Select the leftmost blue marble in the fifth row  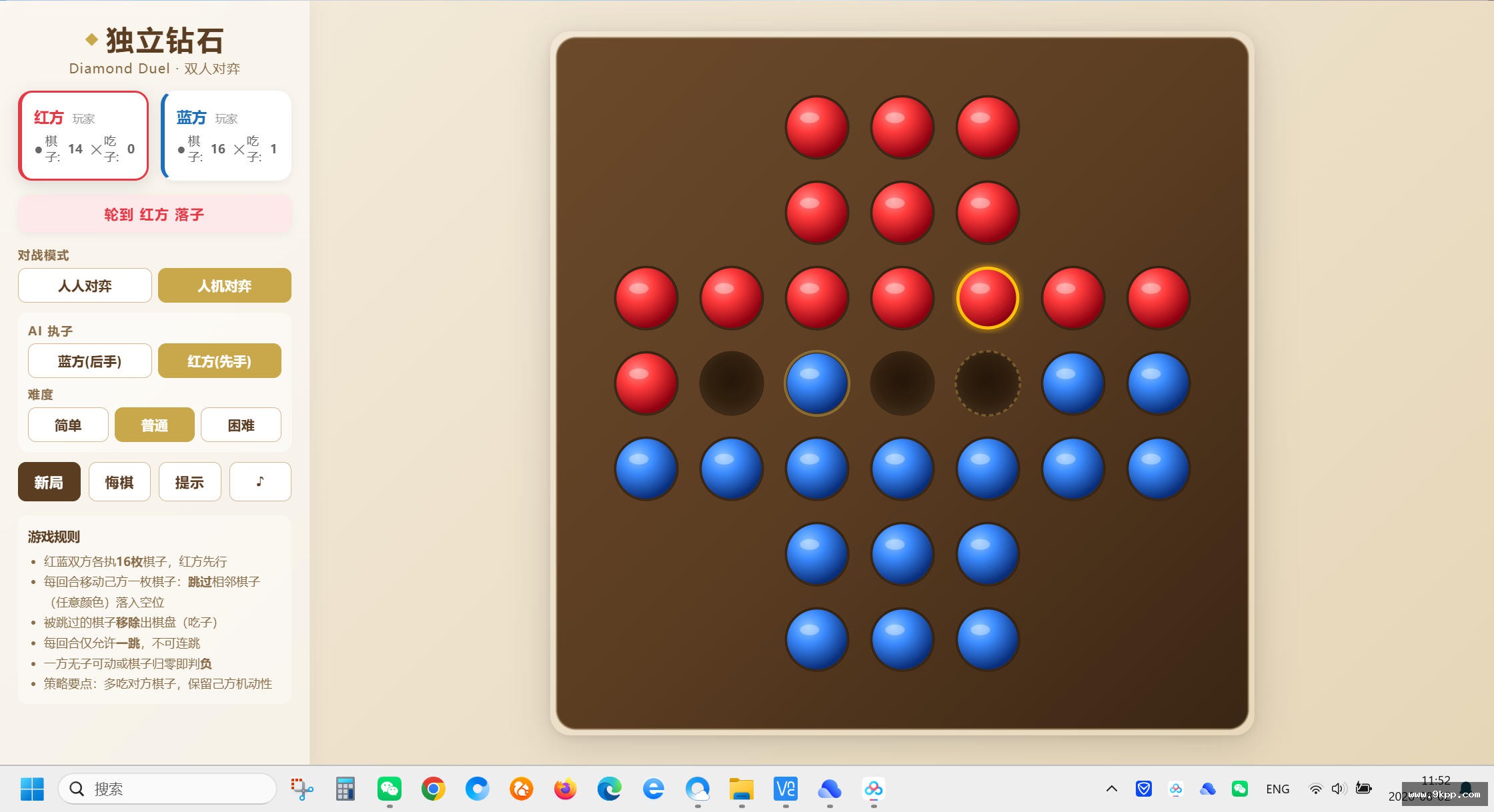tap(646, 469)
